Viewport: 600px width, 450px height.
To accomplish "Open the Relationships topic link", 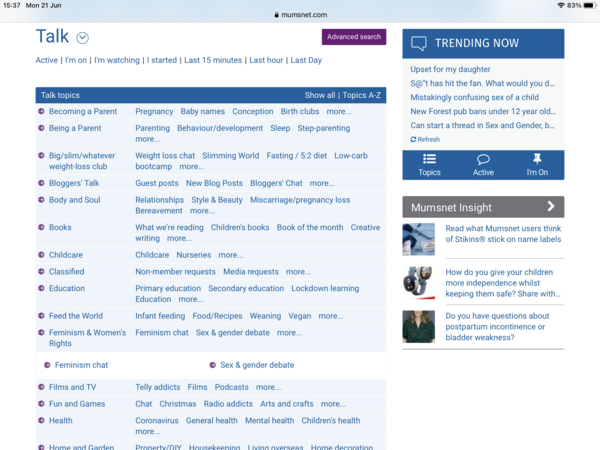I will coord(160,200).
